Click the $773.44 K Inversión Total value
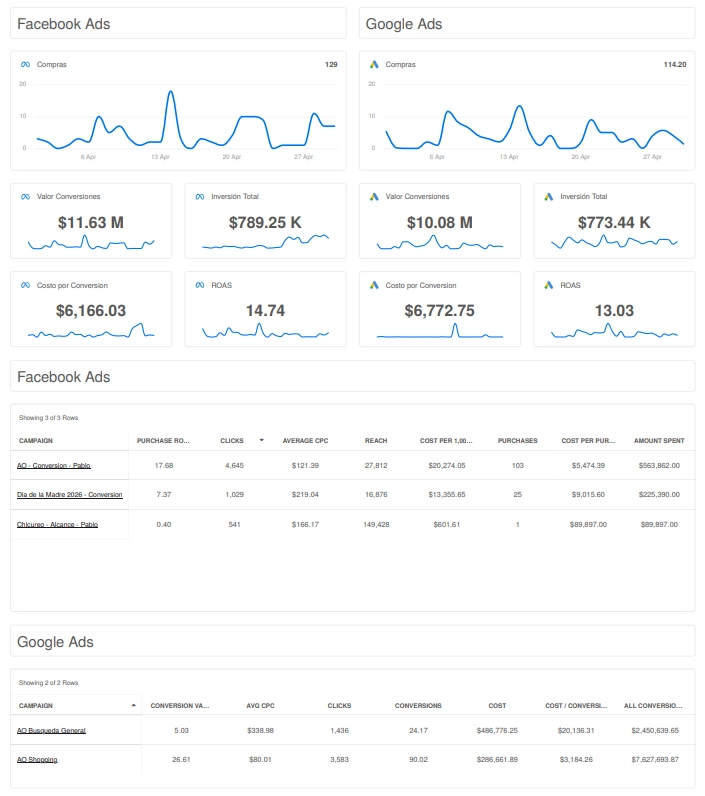The image size is (705, 796). point(614,222)
